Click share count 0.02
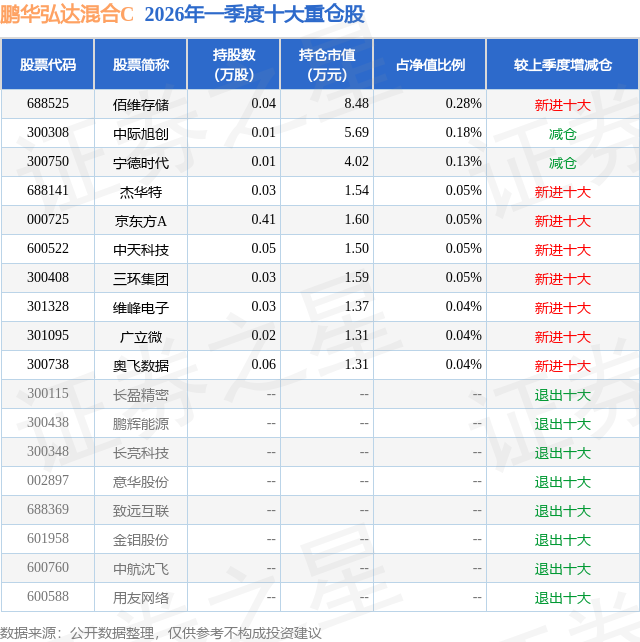The height and width of the screenshot is (642, 640). point(263,336)
